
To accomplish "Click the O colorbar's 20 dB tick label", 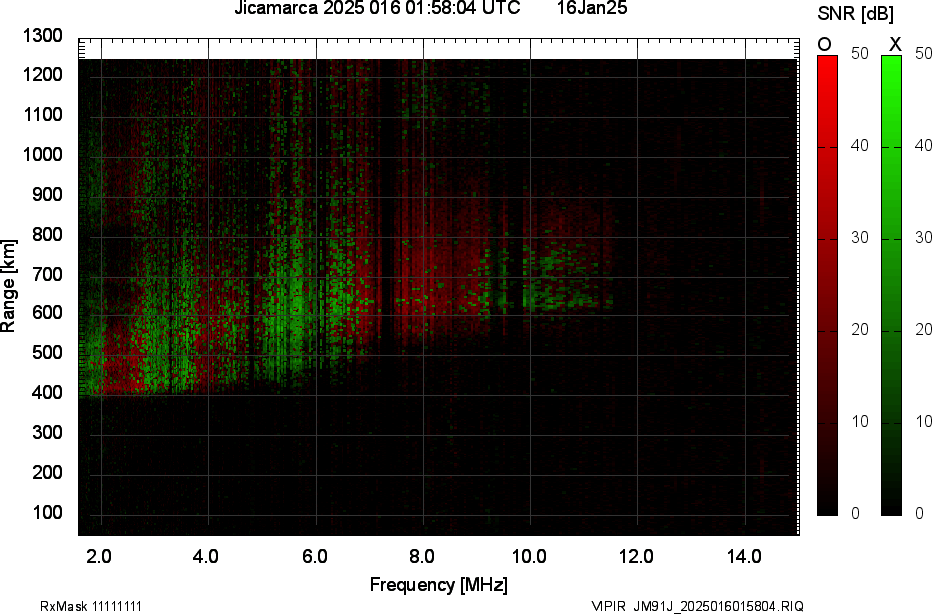I will [x=859, y=330].
